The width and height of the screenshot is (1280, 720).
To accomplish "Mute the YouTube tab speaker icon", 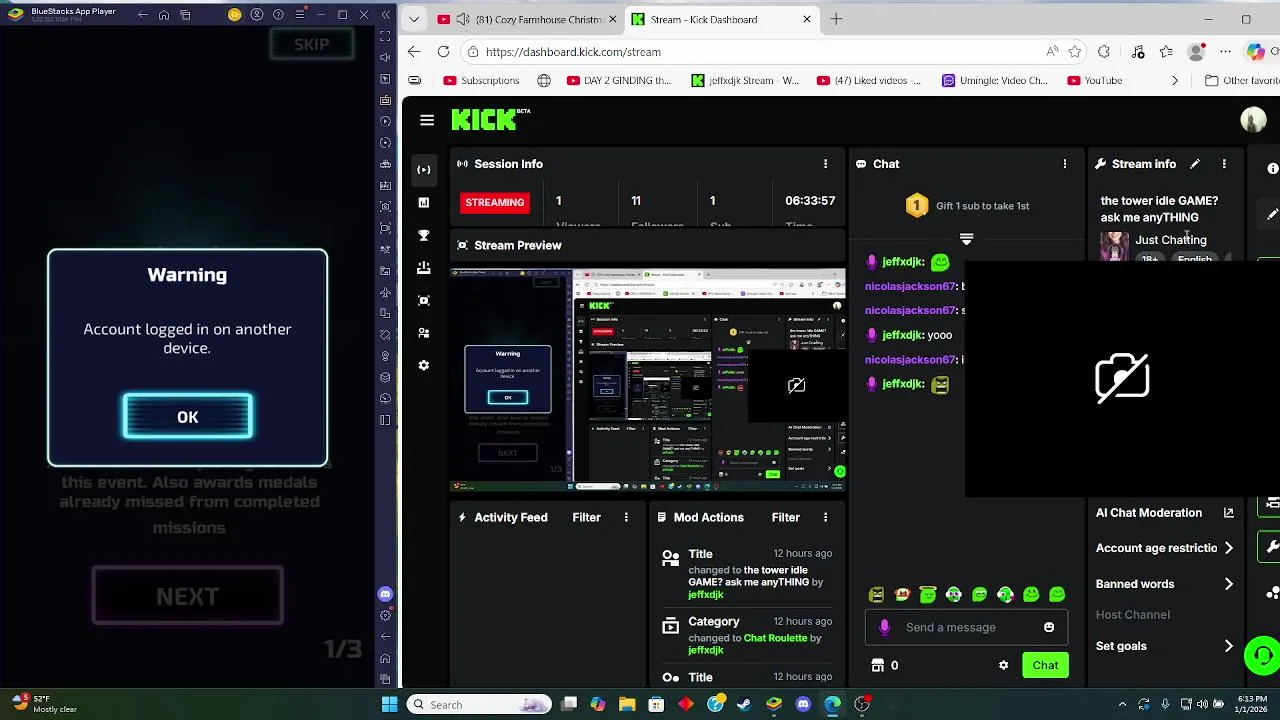I will [x=463, y=19].
